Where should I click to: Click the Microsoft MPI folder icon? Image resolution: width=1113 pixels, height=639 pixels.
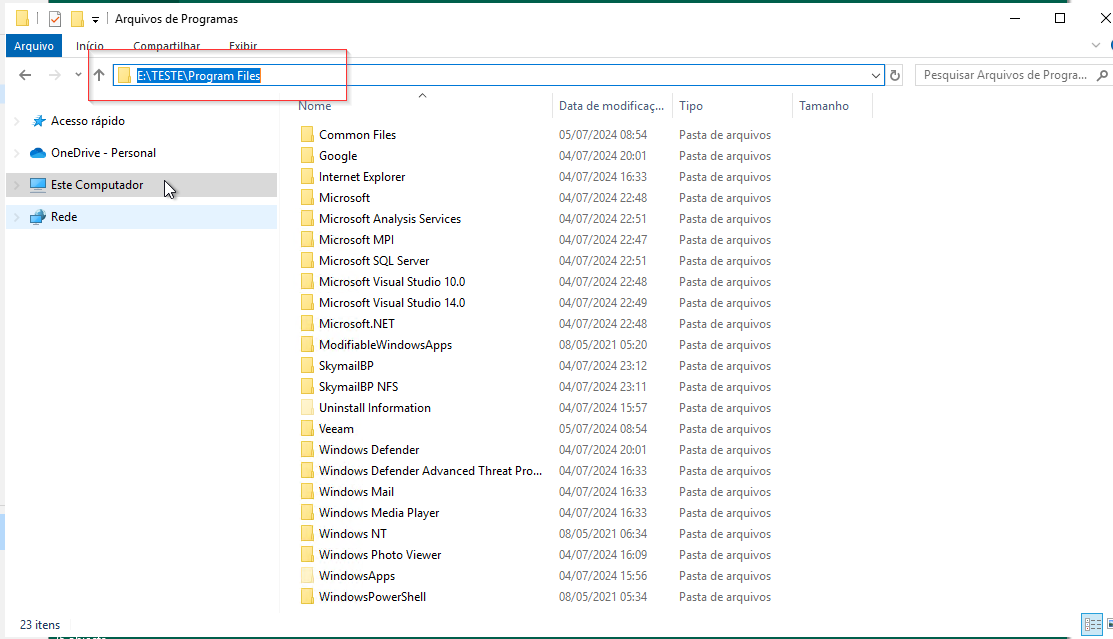click(x=307, y=239)
